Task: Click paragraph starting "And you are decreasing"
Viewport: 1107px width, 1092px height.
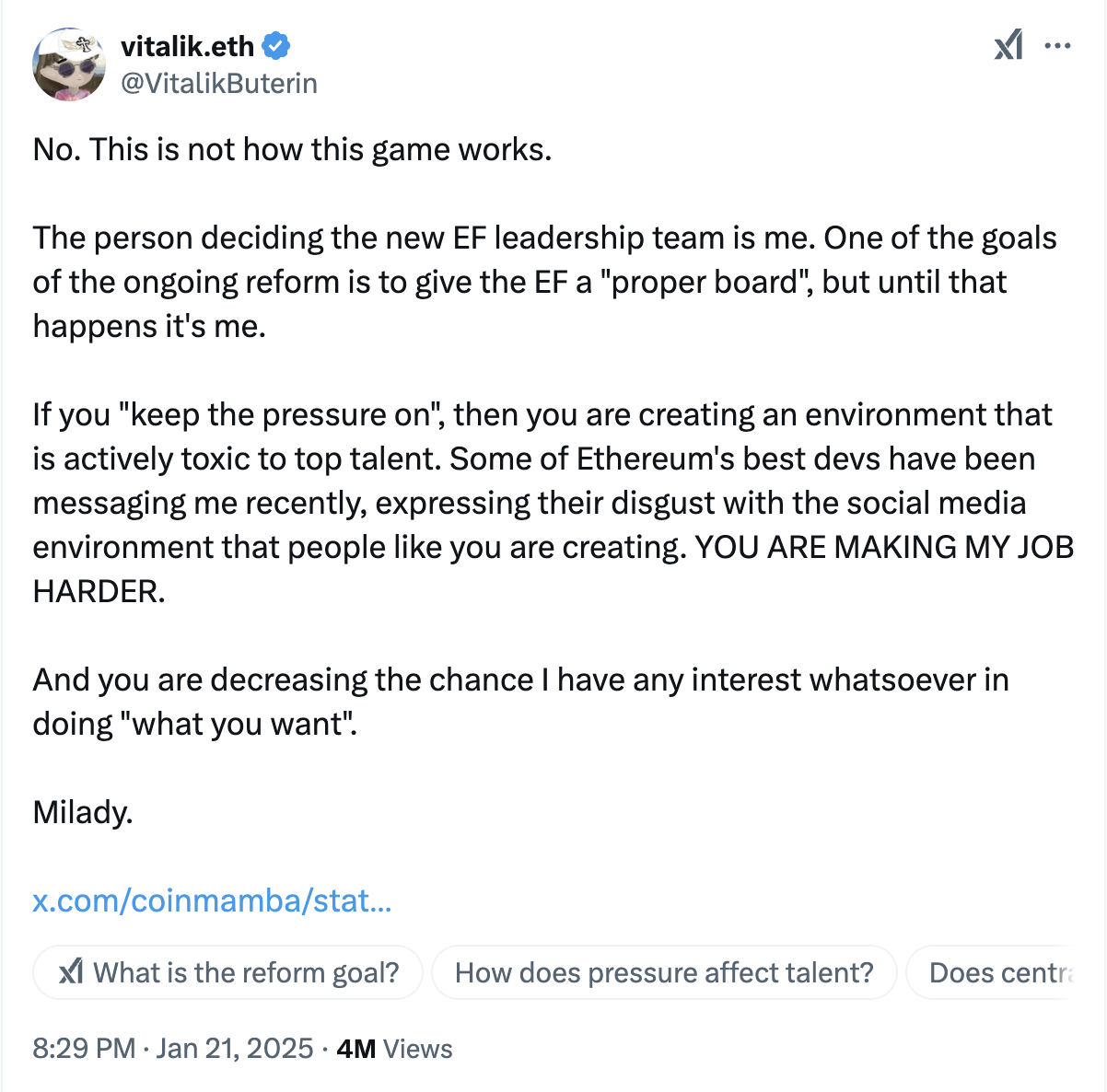Action: pyautogui.click(x=521, y=702)
